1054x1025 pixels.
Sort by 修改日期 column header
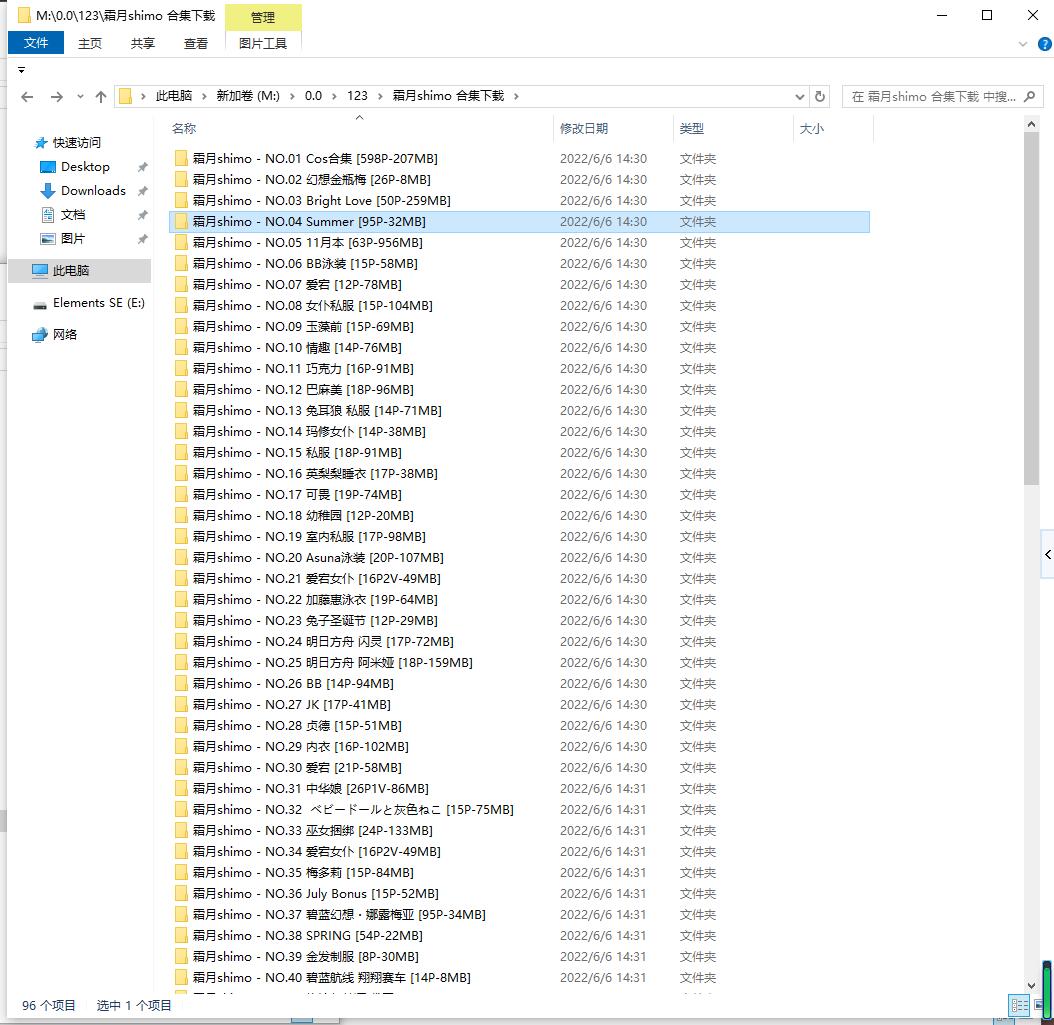click(x=584, y=128)
